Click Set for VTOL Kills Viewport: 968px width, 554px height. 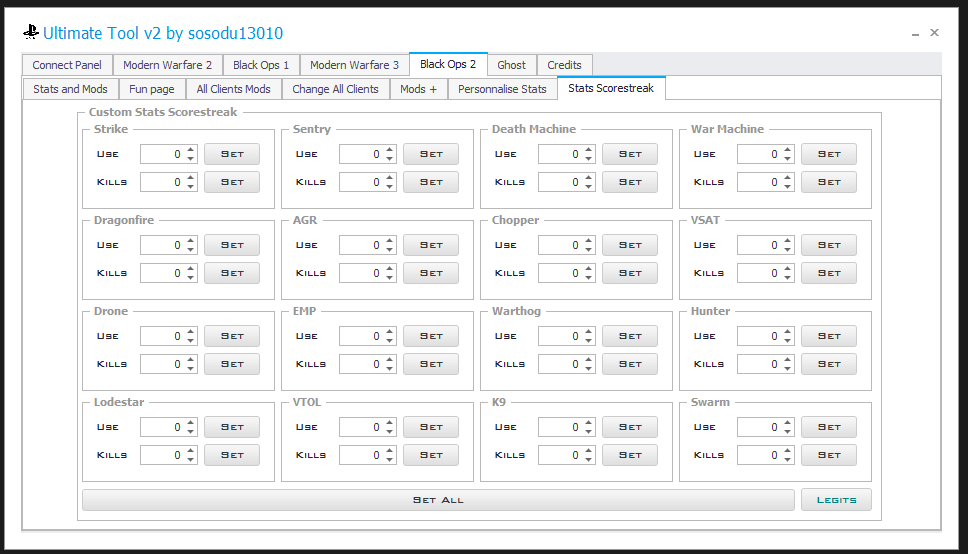pos(431,455)
